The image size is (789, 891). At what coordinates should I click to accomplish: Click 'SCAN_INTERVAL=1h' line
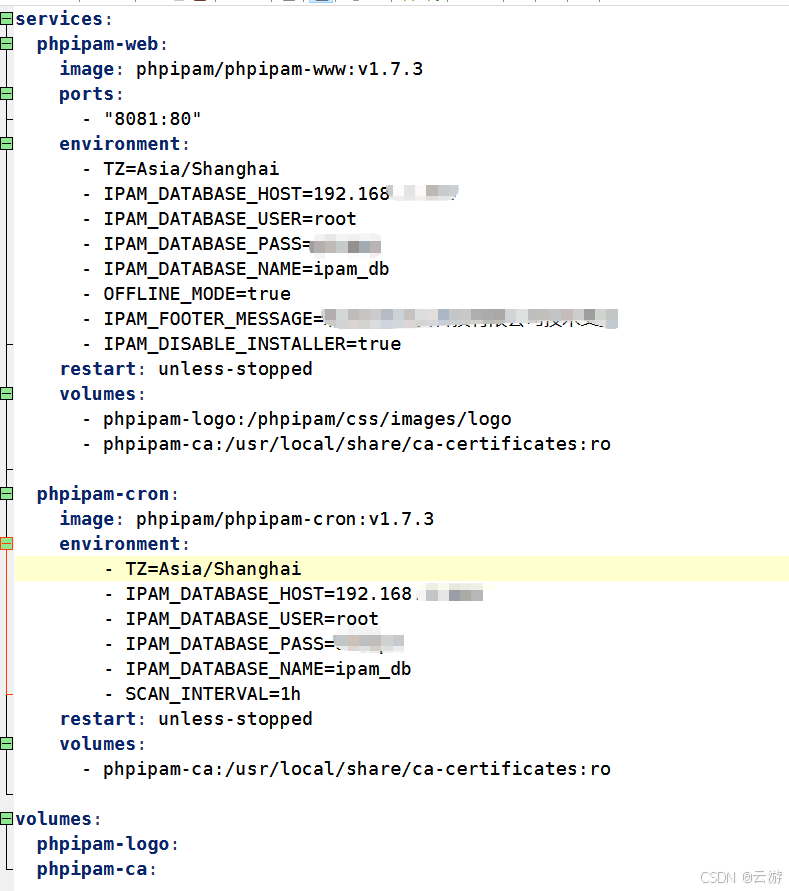pyautogui.click(x=213, y=694)
